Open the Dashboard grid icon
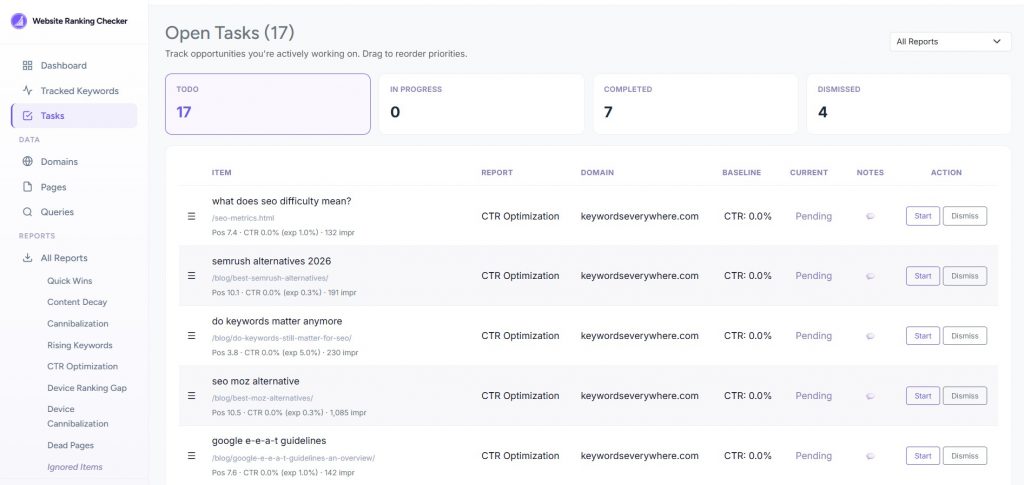Screen dimensions: 1024x485 pyautogui.click(x=27, y=66)
